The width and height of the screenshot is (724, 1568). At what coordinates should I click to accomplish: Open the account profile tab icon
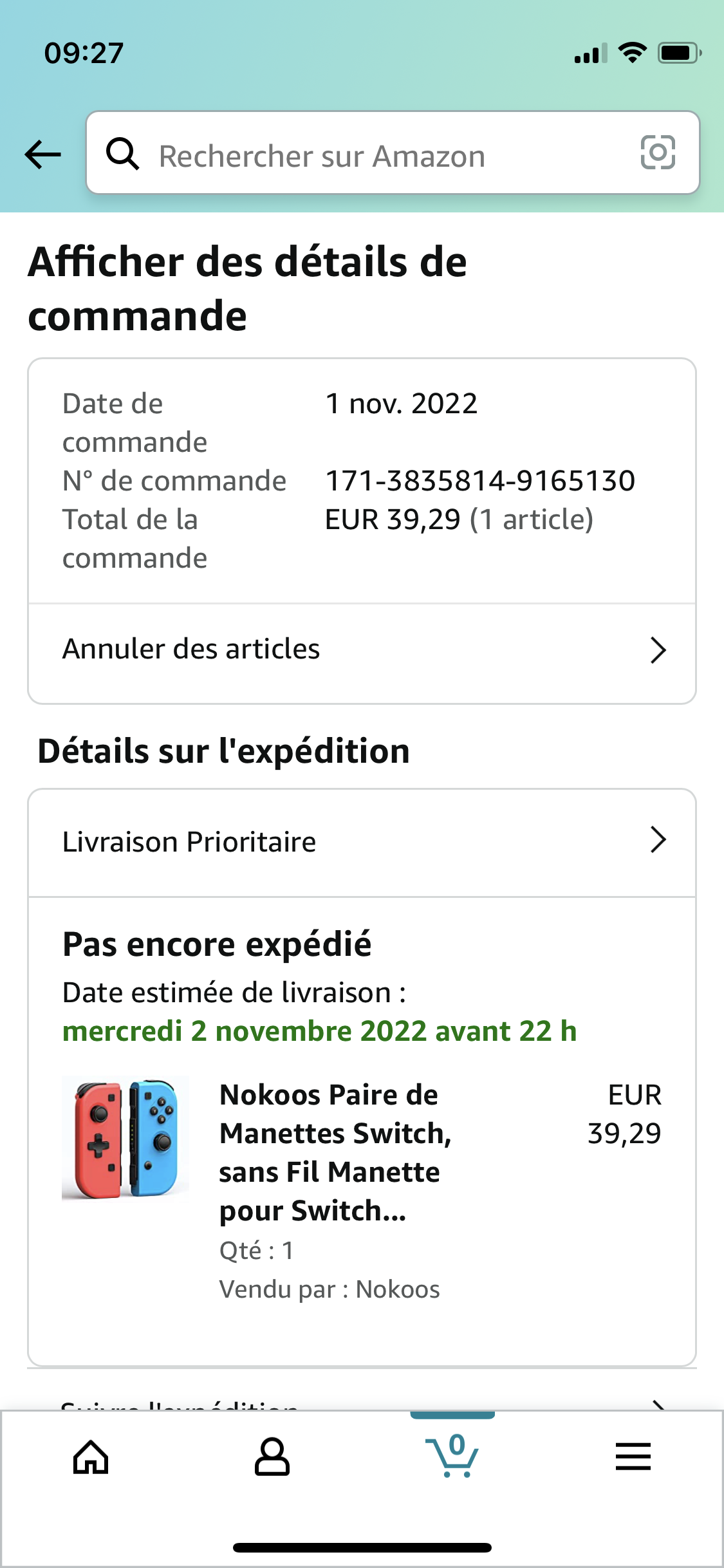coord(272,1457)
